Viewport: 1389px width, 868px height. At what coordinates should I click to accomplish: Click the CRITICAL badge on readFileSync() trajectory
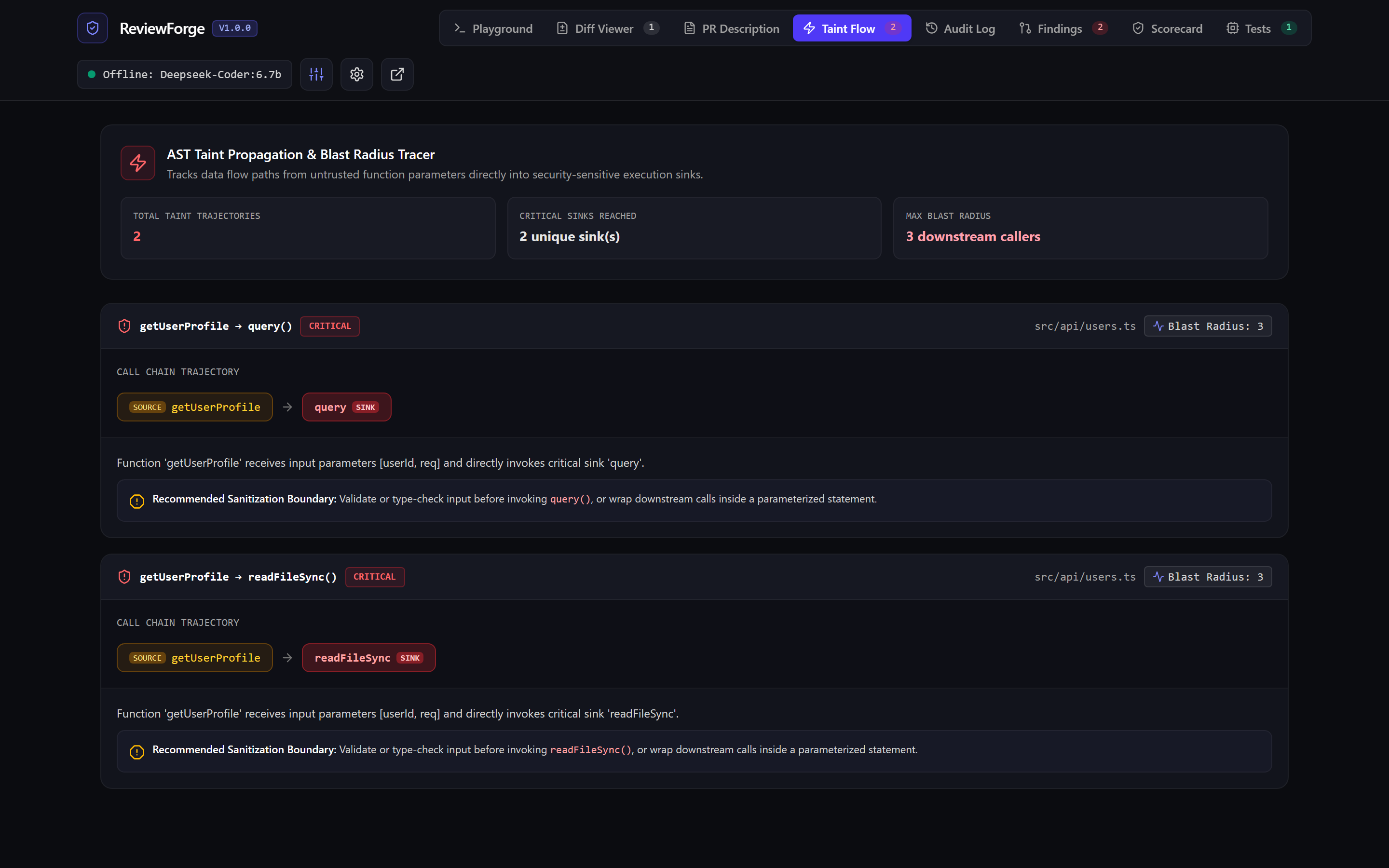pyautogui.click(x=374, y=577)
